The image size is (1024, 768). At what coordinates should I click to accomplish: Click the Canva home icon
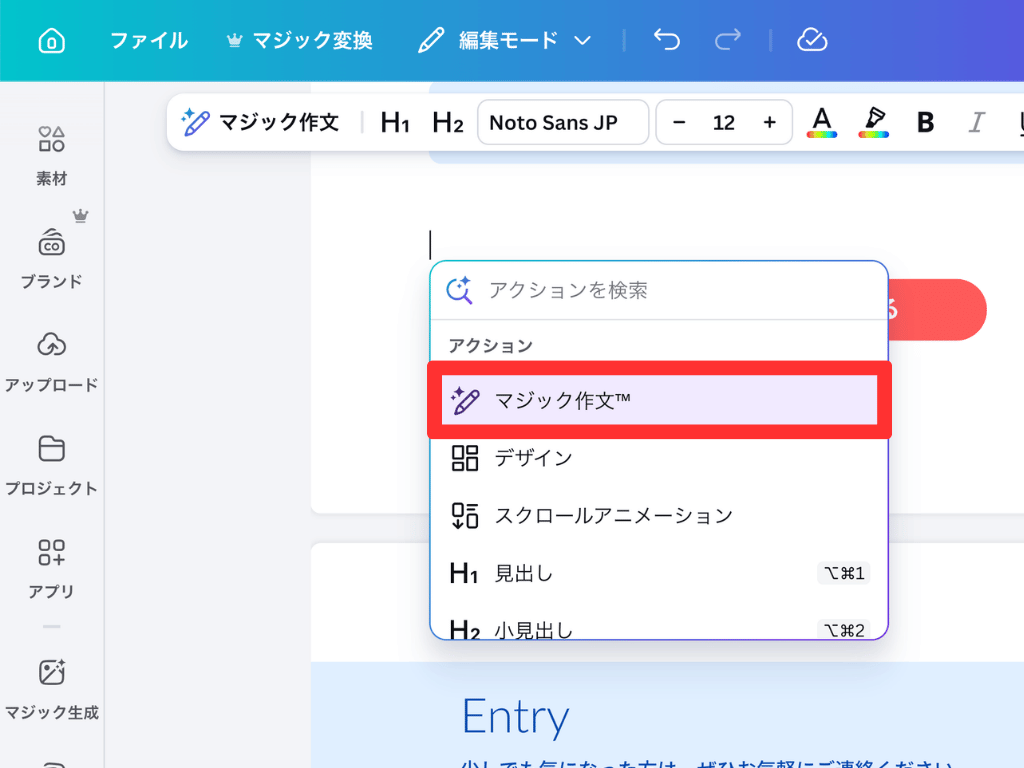point(51,40)
